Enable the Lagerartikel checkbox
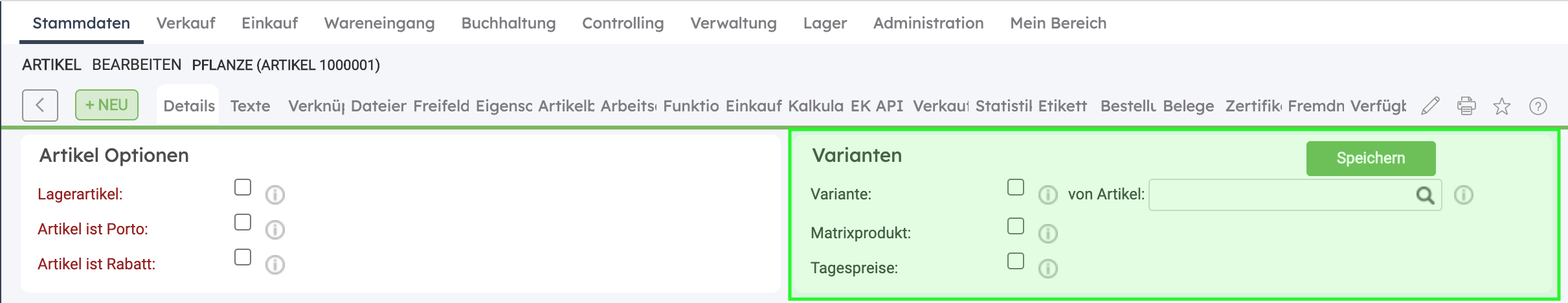 coord(243,187)
